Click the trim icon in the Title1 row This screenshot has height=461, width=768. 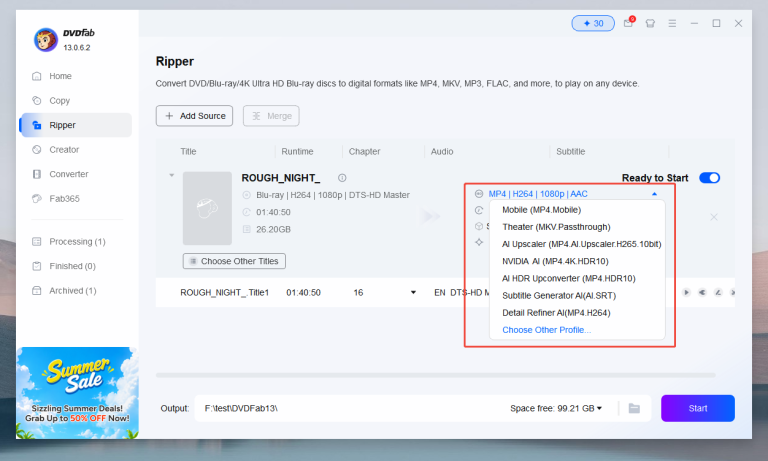pyautogui.click(x=702, y=292)
